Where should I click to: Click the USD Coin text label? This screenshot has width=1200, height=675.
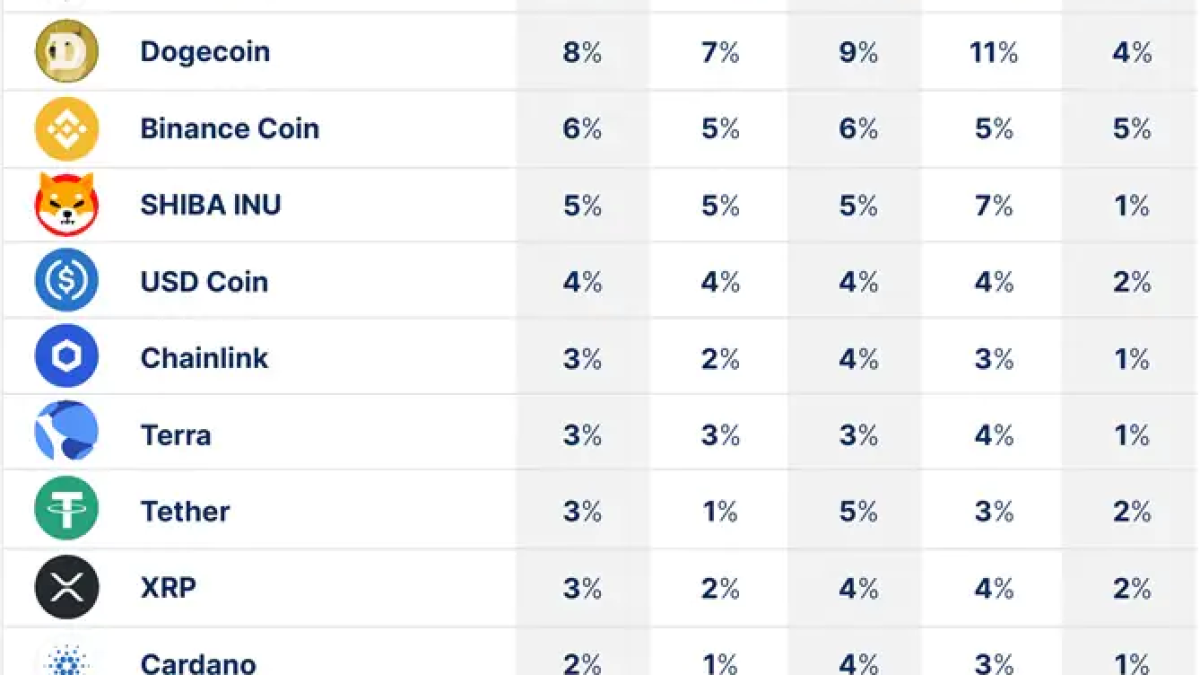pyautogui.click(x=204, y=282)
